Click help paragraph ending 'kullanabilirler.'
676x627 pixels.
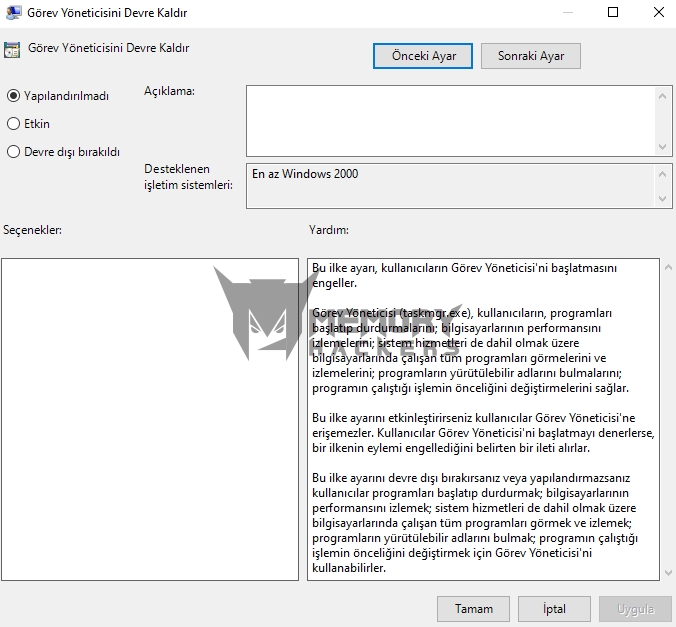pyautogui.click(x=475, y=523)
